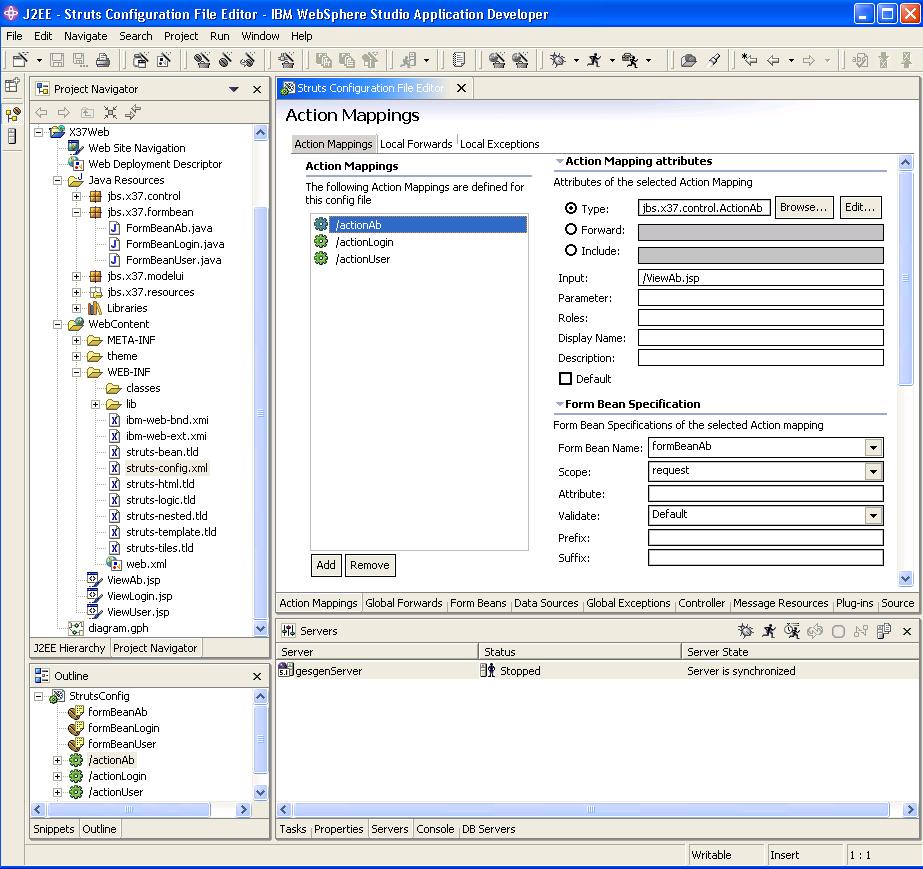The height and width of the screenshot is (869, 923).
Task: Open the Scope dropdown
Action: point(874,471)
